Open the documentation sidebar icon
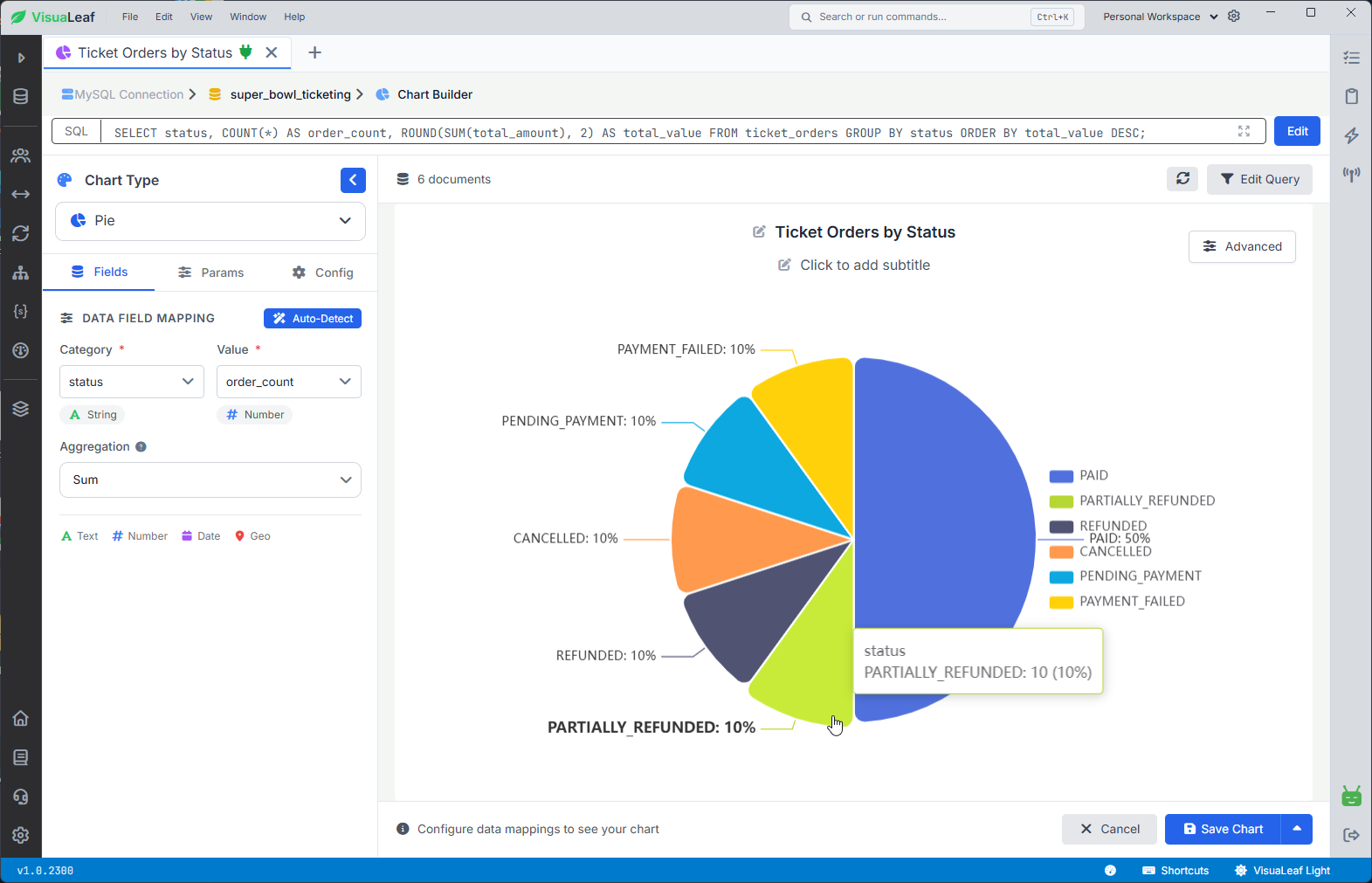Image resolution: width=1372 pixels, height=883 pixels. (x=21, y=757)
